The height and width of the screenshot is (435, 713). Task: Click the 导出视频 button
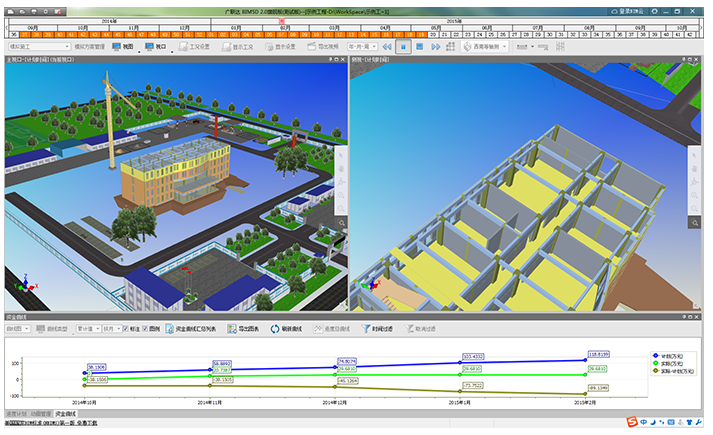point(324,46)
